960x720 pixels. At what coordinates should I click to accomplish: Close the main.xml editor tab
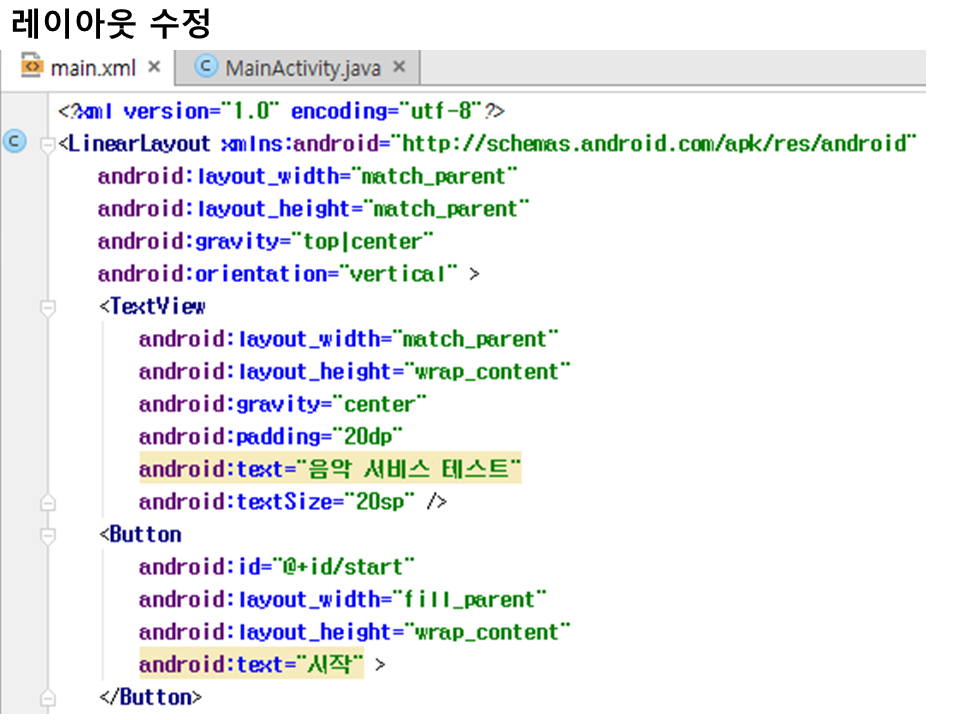154,67
